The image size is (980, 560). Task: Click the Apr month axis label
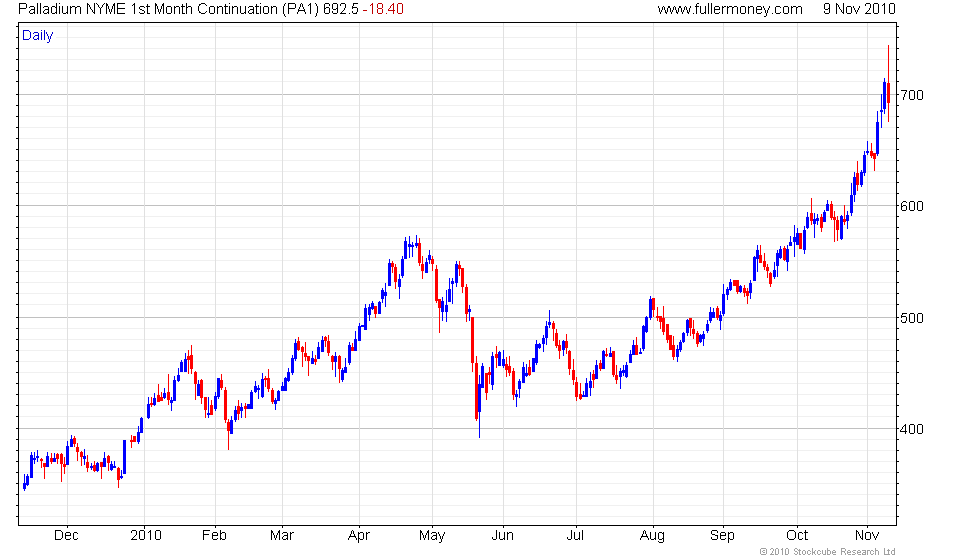[359, 536]
